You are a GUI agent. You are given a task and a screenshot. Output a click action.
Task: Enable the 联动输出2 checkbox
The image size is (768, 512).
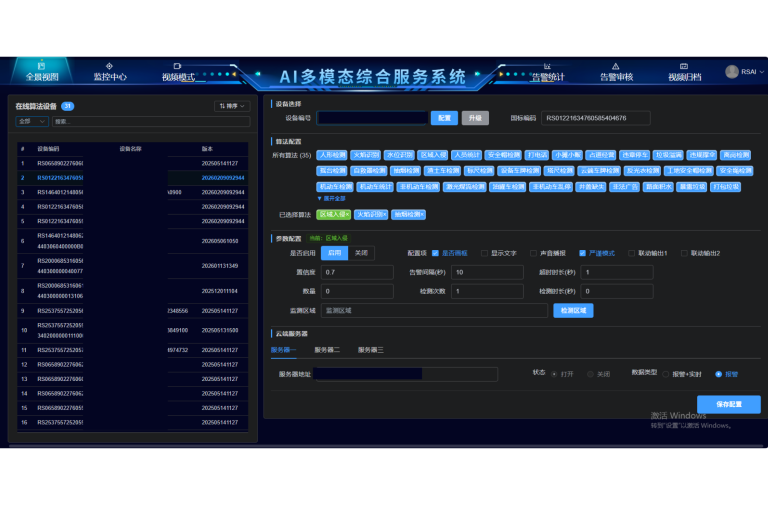[684, 253]
